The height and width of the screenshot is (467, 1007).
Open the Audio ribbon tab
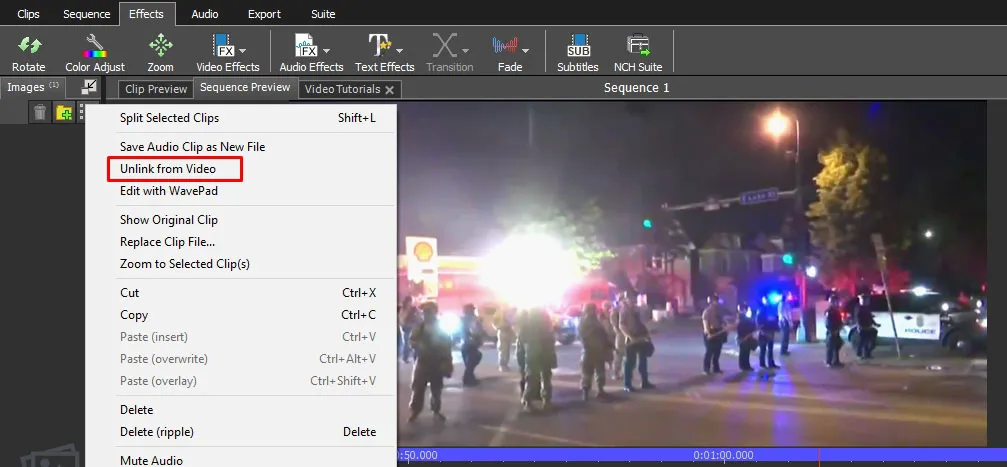(x=205, y=14)
